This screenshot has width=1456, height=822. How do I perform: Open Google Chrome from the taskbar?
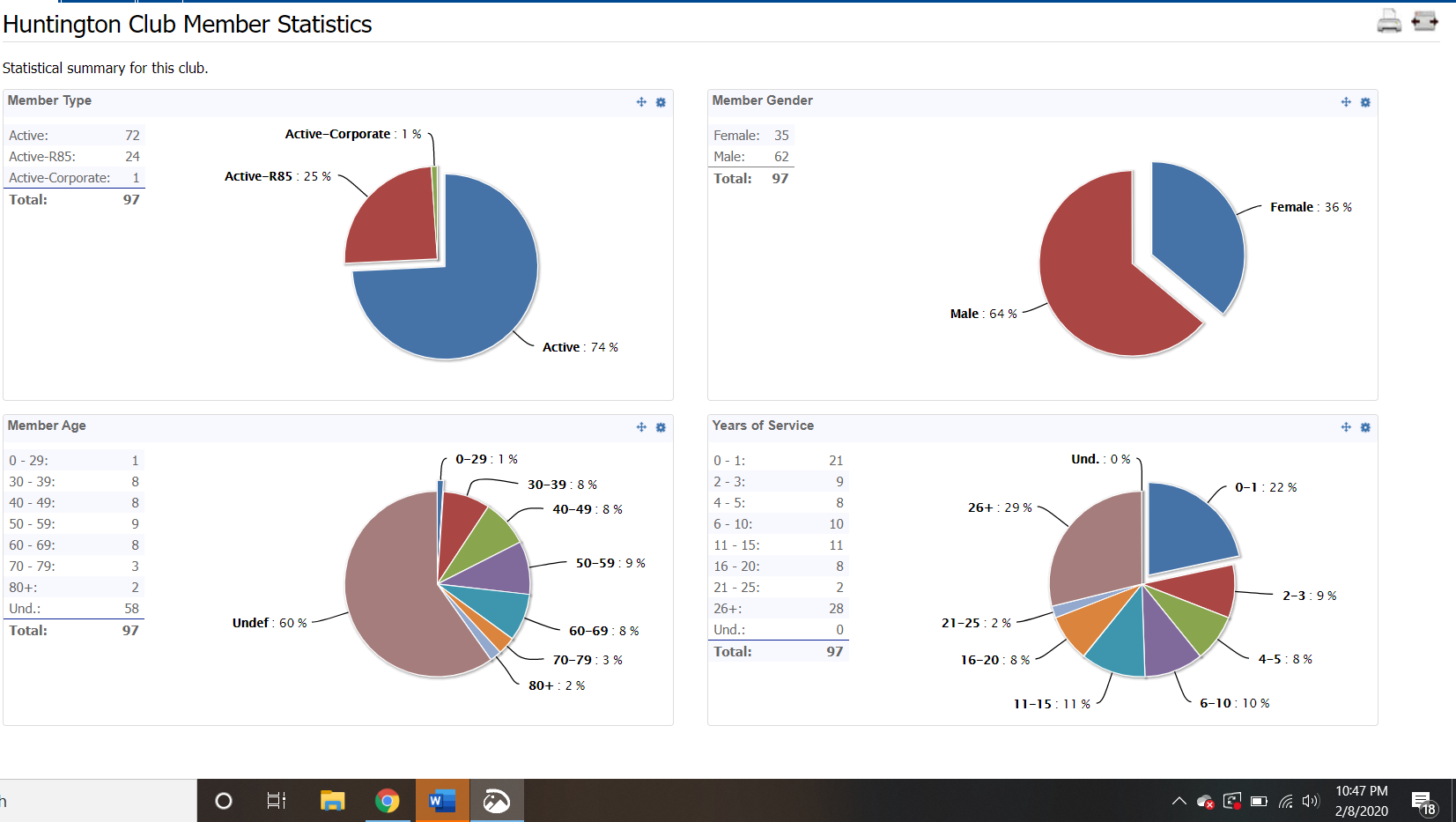click(388, 801)
